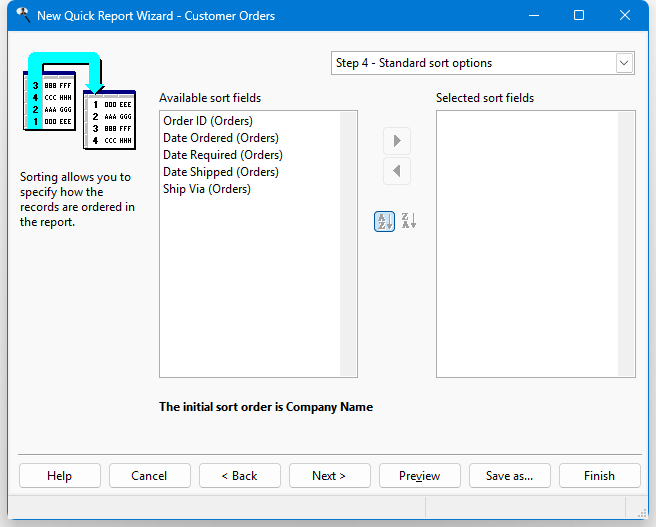Click the remove field left arrow button

click(397, 171)
